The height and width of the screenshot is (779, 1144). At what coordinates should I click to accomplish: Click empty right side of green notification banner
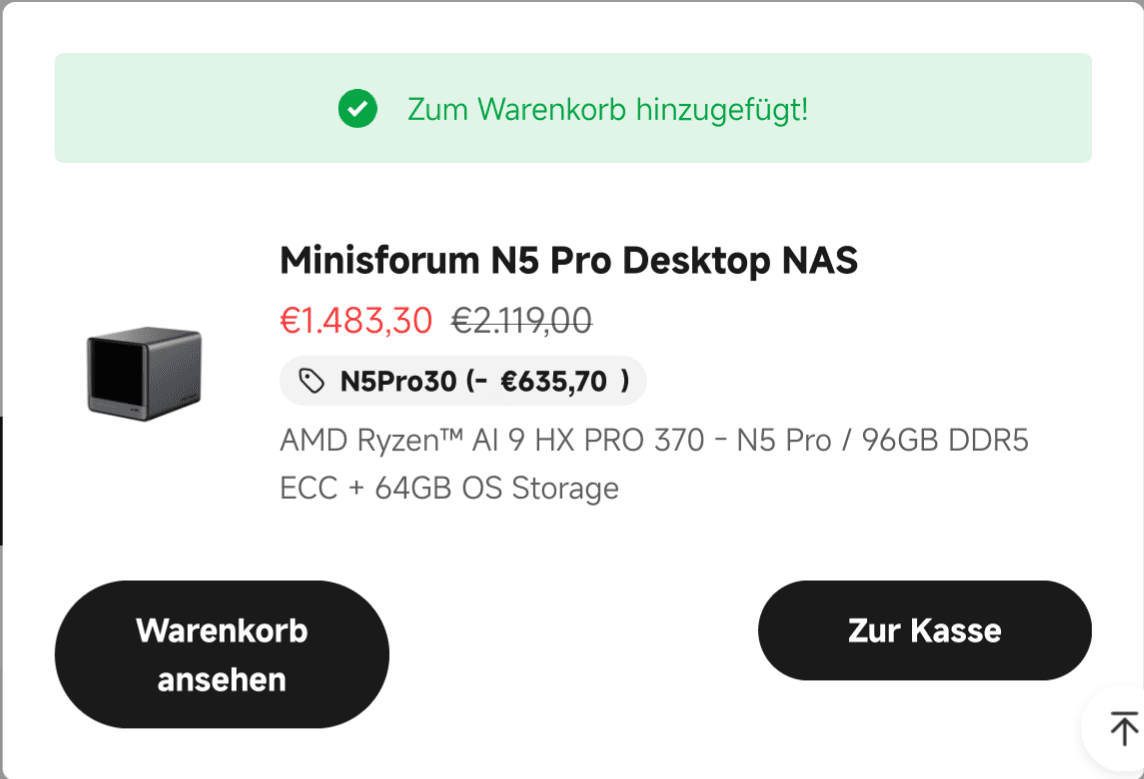click(x=960, y=109)
